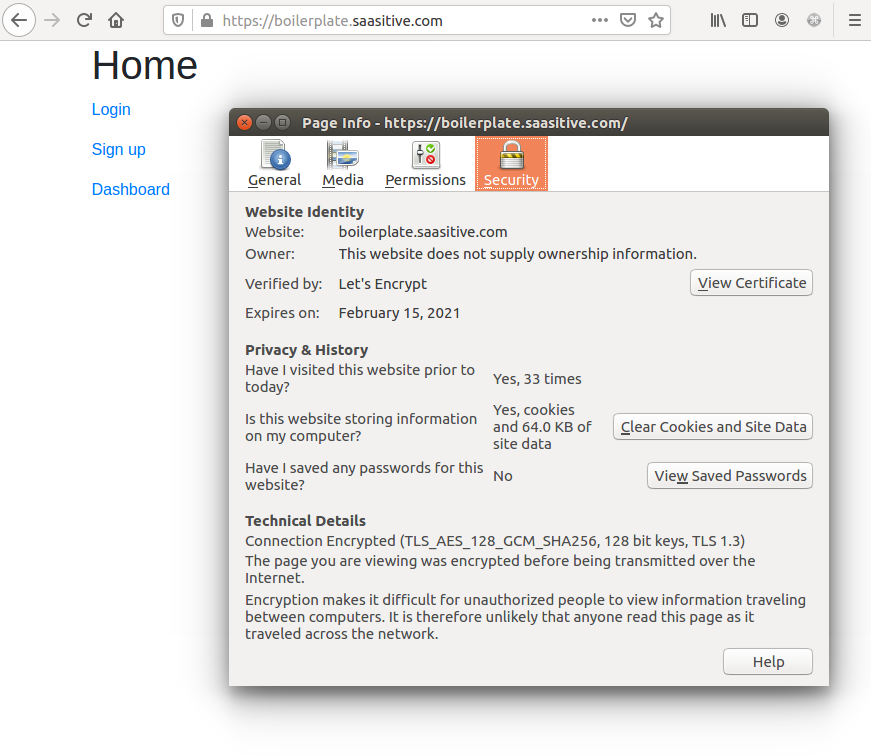Image resolution: width=871 pixels, height=756 pixels.
Task: Click in the URL address field
Action: [400, 20]
